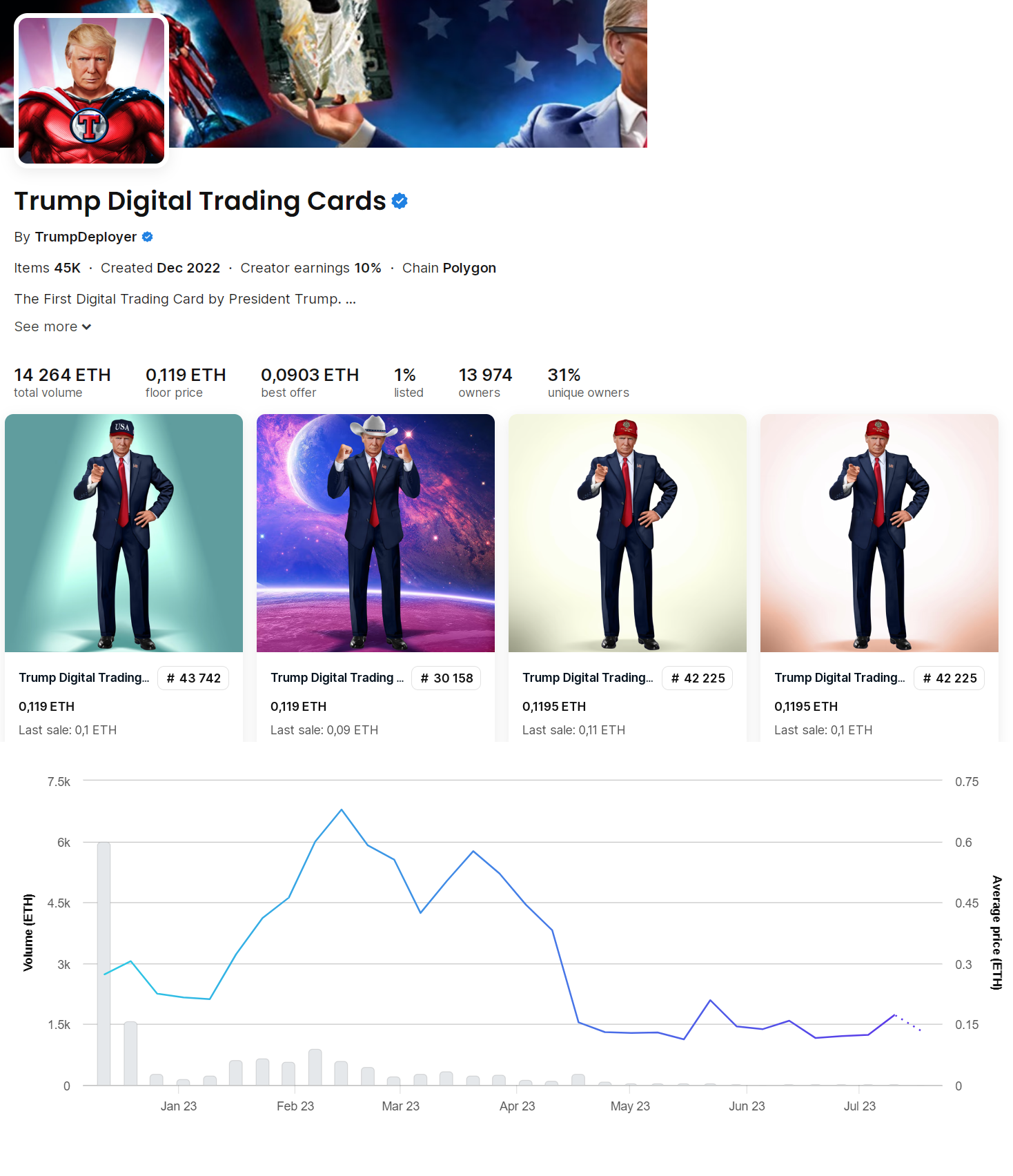Click the tallest volume bar reaching 6k
Screen dimensions: 1013x1176
pos(104,963)
